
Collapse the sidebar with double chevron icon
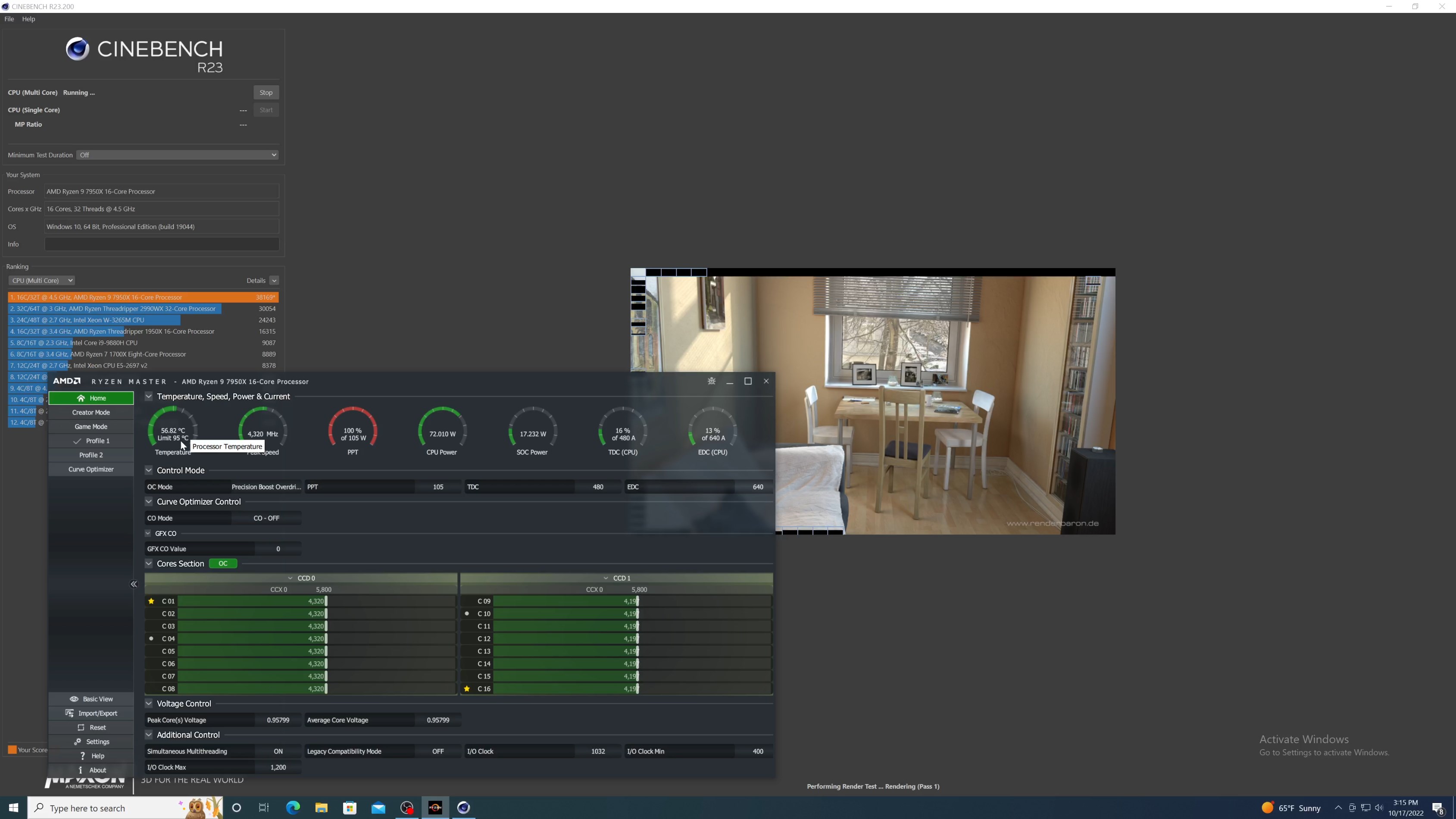(x=134, y=584)
